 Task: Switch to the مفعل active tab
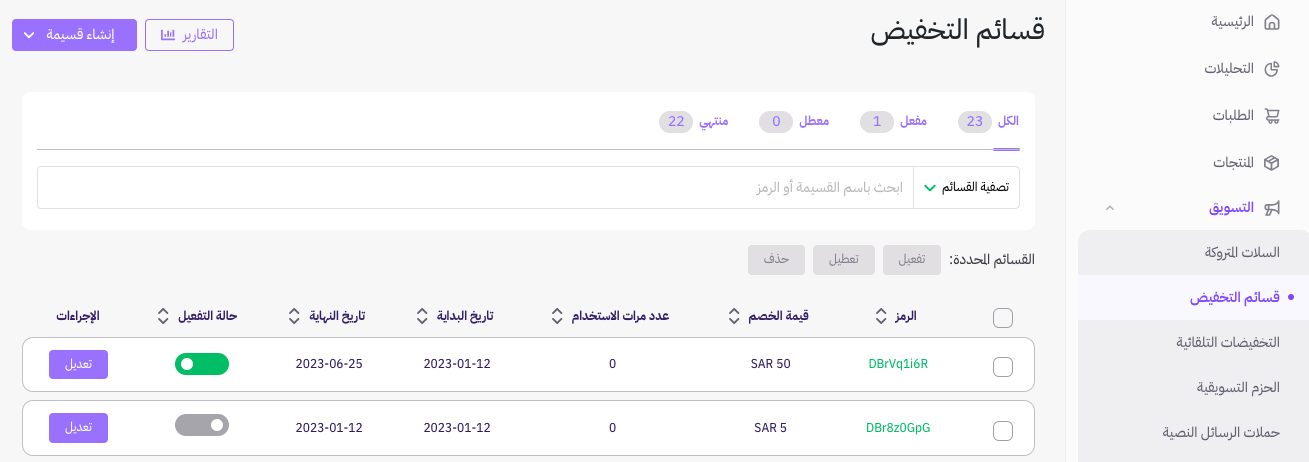coord(894,121)
